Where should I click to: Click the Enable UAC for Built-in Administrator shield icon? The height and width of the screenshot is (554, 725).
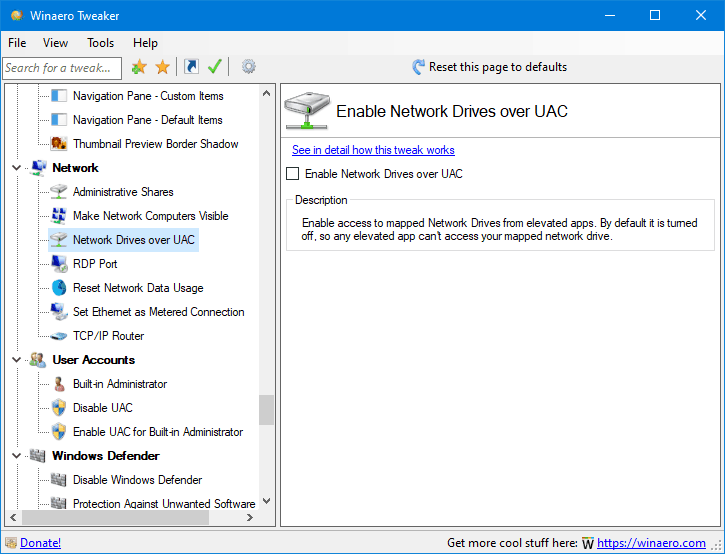[59, 432]
